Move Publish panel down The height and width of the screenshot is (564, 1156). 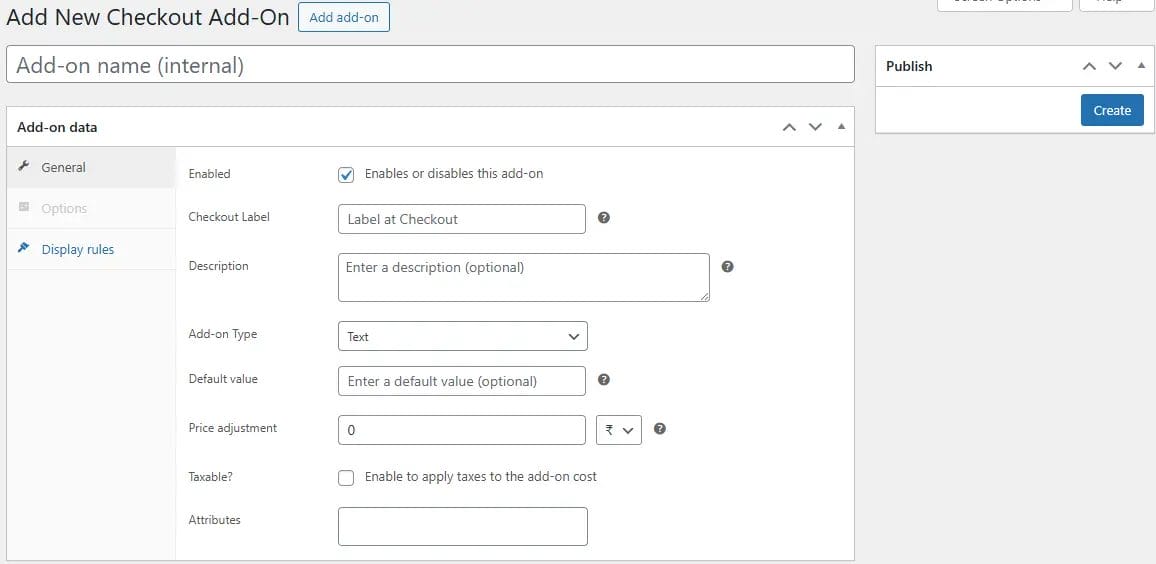[x=1115, y=66]
